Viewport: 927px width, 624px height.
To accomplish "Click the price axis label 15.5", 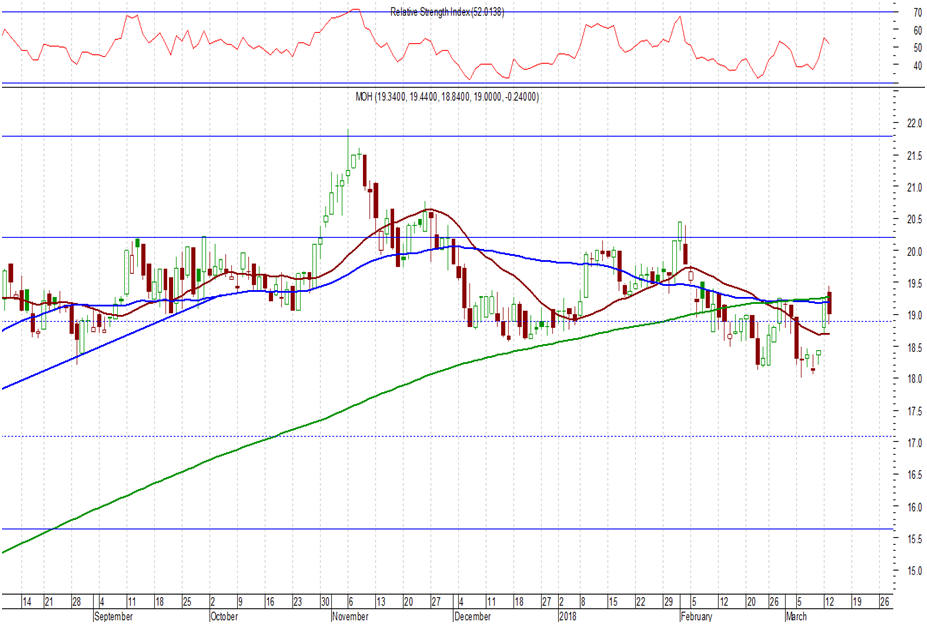I will tap(915, 539).
